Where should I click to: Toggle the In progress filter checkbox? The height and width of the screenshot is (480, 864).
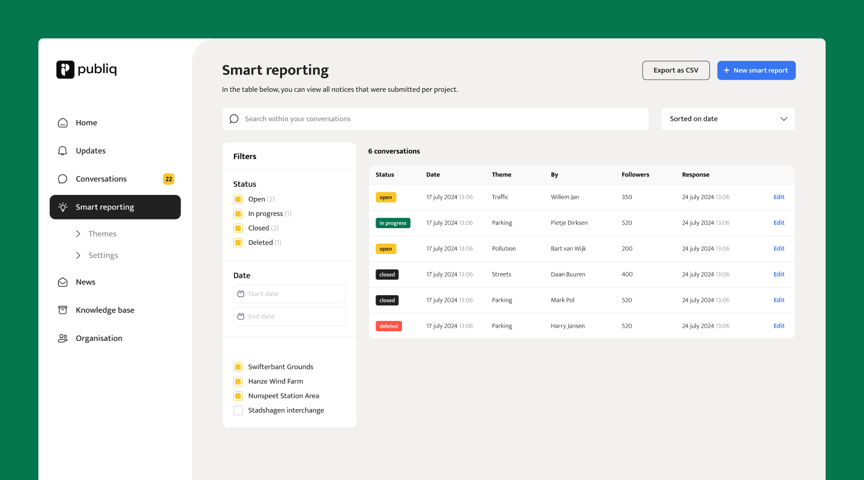[238, 213]
